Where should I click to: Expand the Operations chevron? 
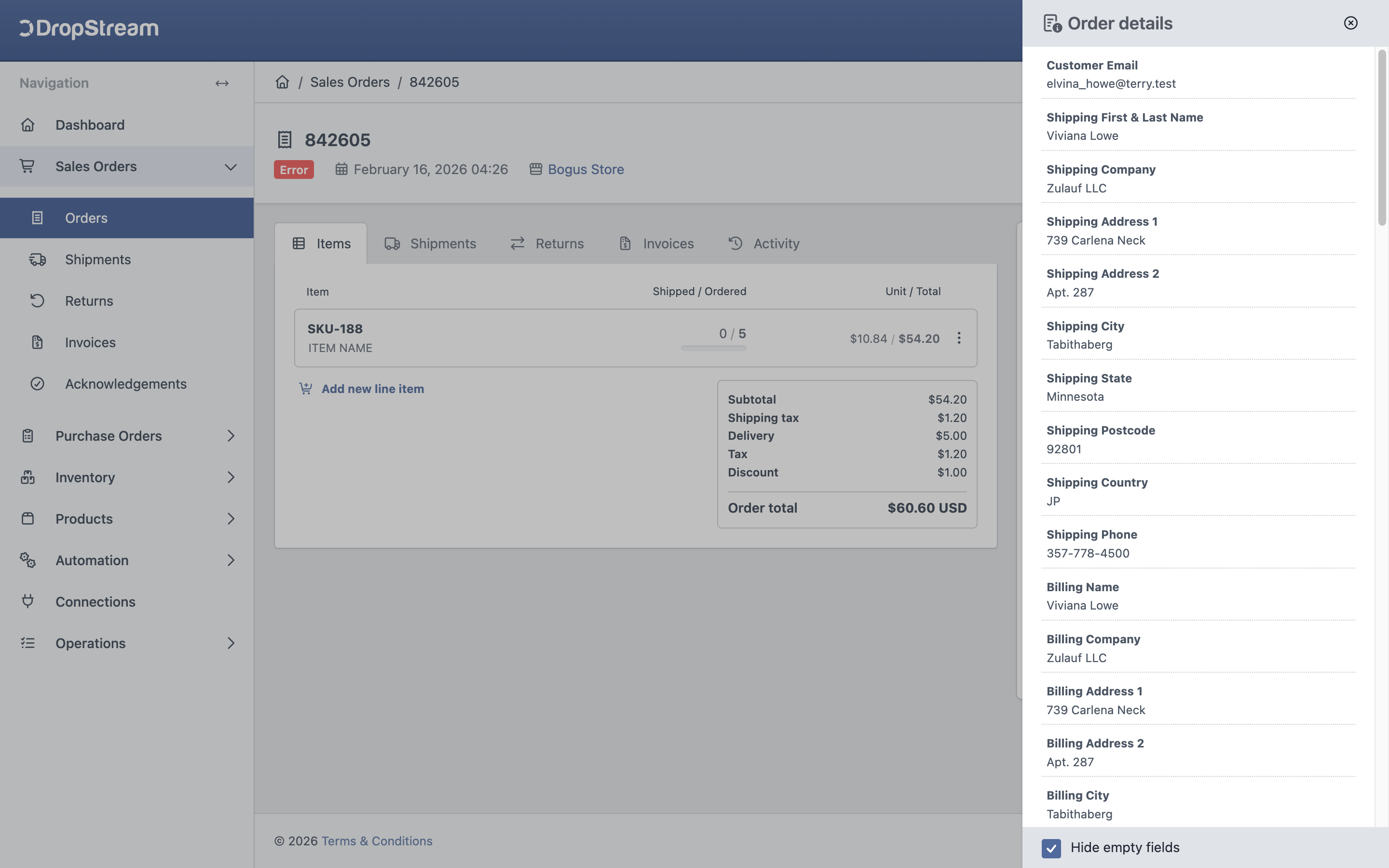(x=231, y=643)
